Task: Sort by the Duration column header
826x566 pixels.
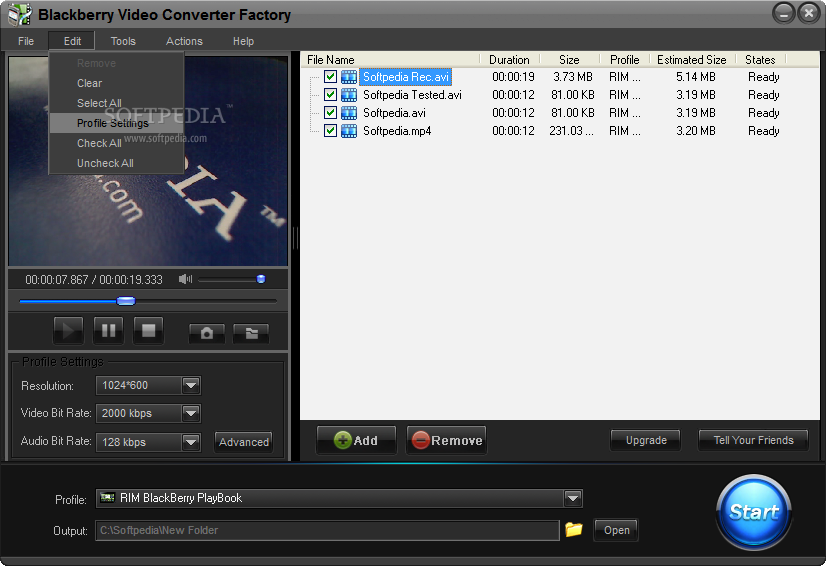Action: pyautogui.click(x=509, y=60)
